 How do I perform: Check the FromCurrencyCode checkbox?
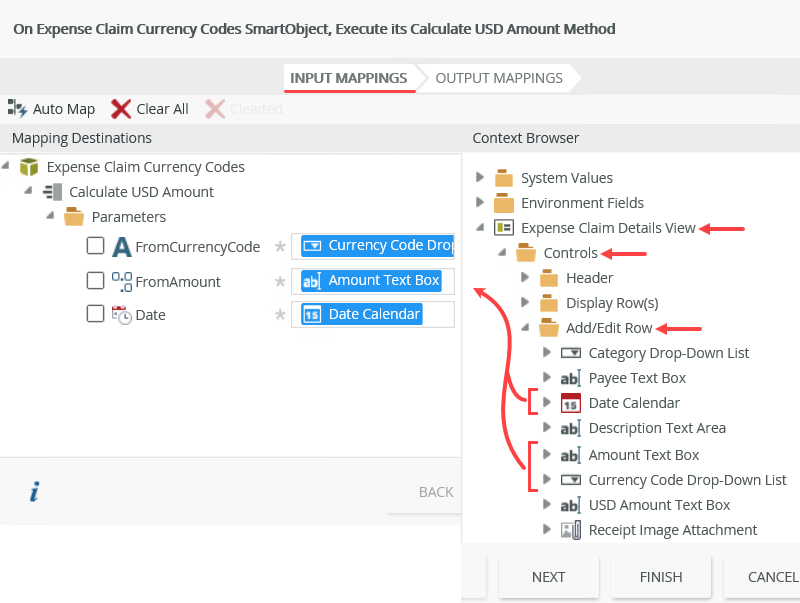click(95, 246)
